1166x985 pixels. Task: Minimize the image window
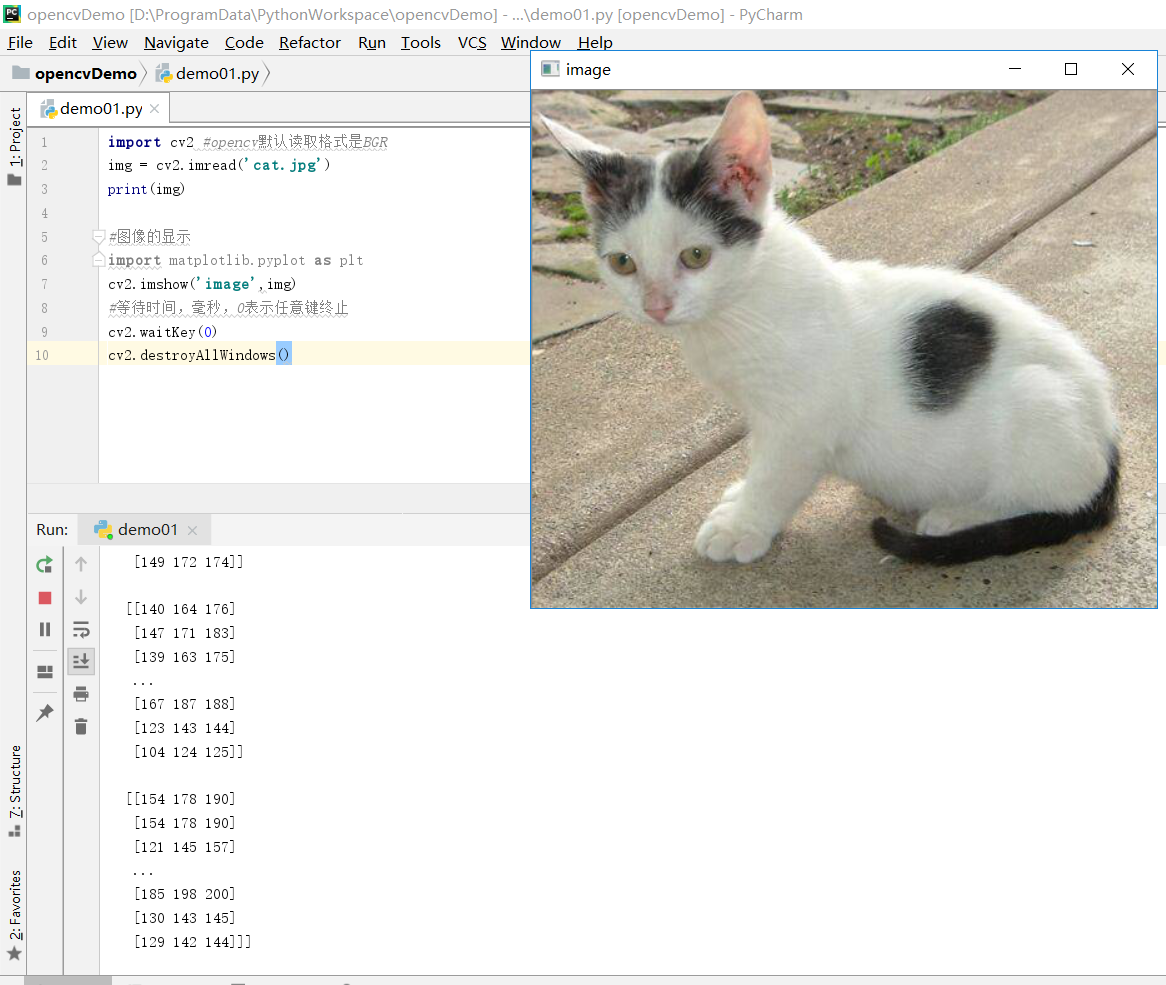click(x=1015, y=69)
